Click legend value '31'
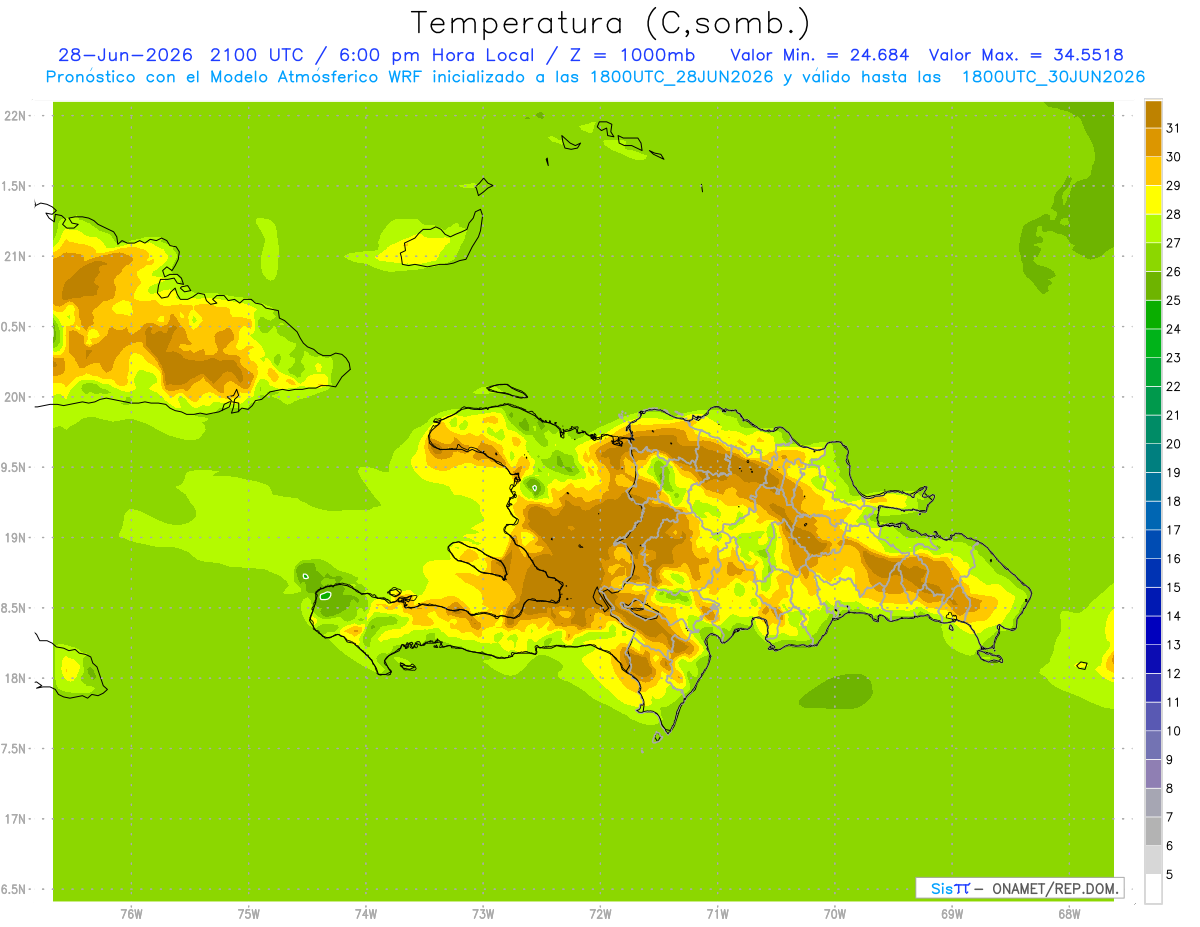 tap(1174, 128)
